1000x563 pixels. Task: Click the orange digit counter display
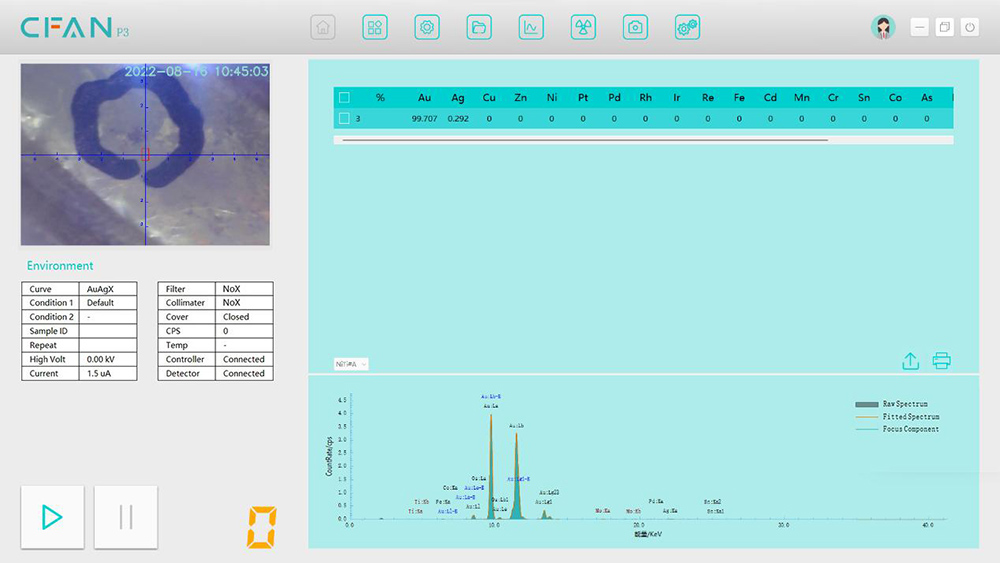tap(261, 527)
